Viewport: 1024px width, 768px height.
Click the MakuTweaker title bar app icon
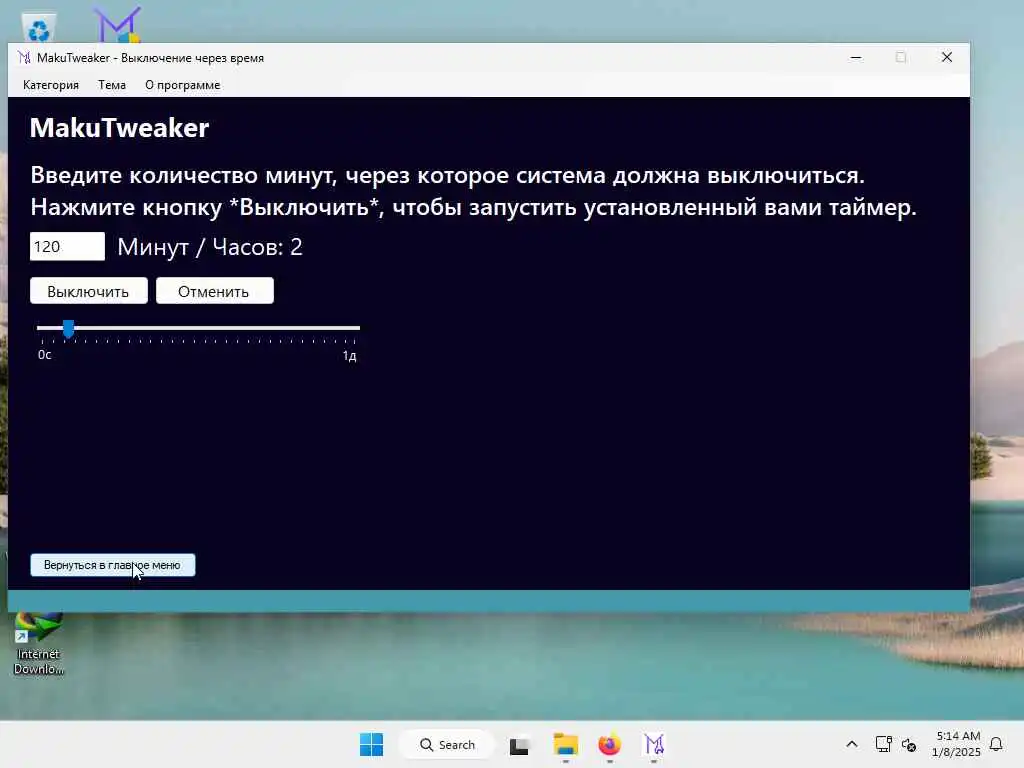click(x=25, y=57)
